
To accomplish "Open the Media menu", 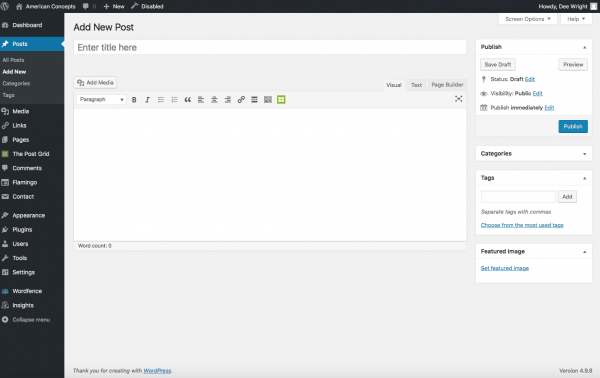I will [32, 111].
